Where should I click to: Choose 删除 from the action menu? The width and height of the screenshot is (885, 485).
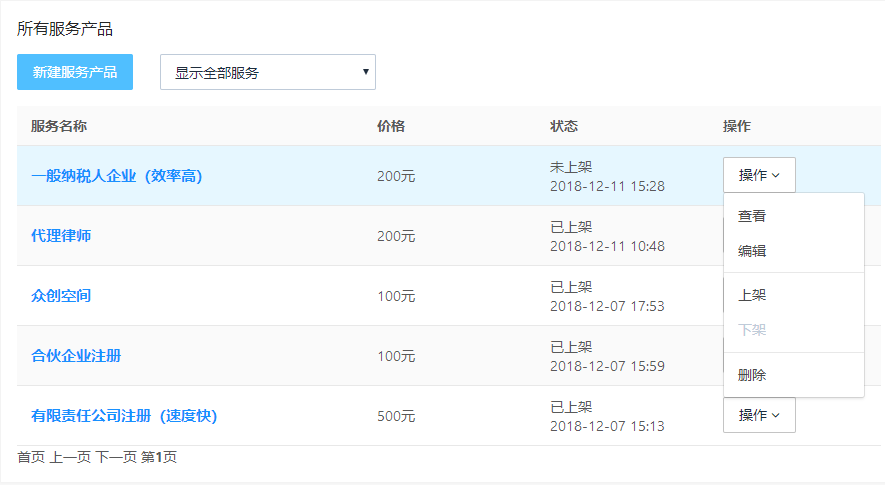(x=752, y=375)
